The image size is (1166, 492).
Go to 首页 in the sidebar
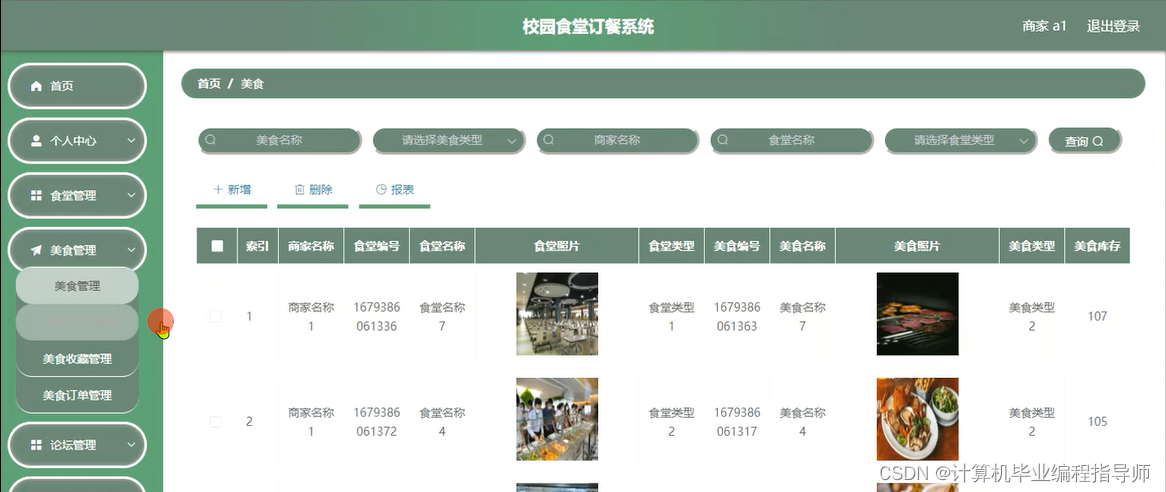click(77, 86)
